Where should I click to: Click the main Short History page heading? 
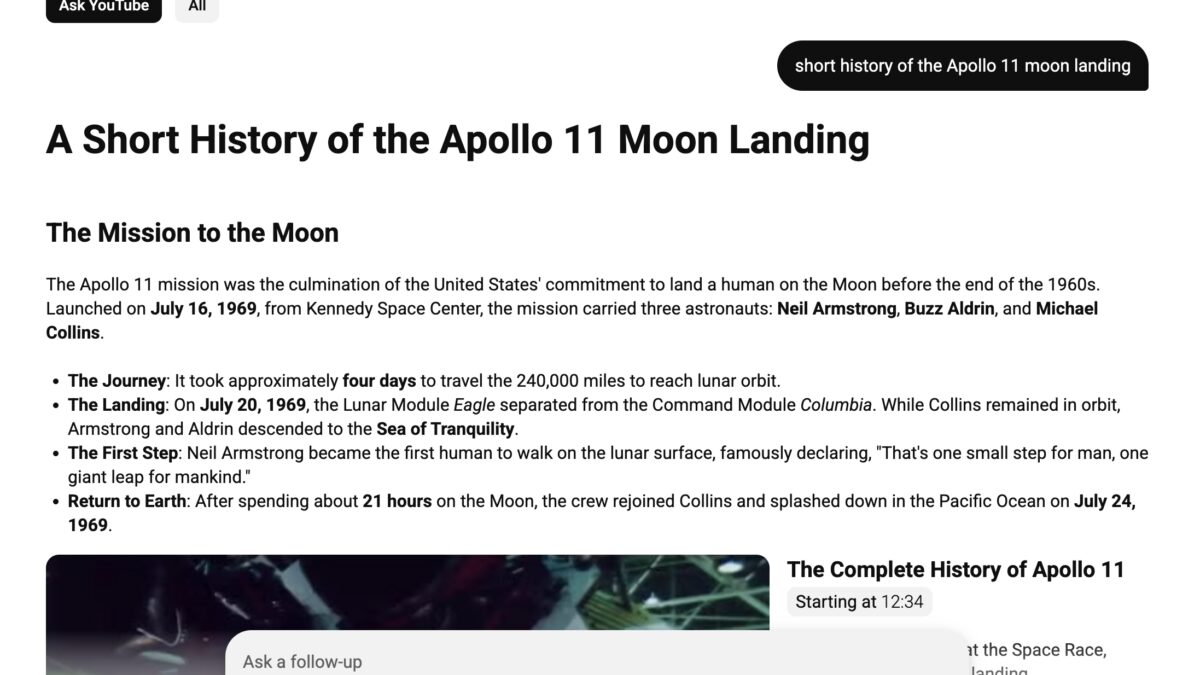point(457,140)
